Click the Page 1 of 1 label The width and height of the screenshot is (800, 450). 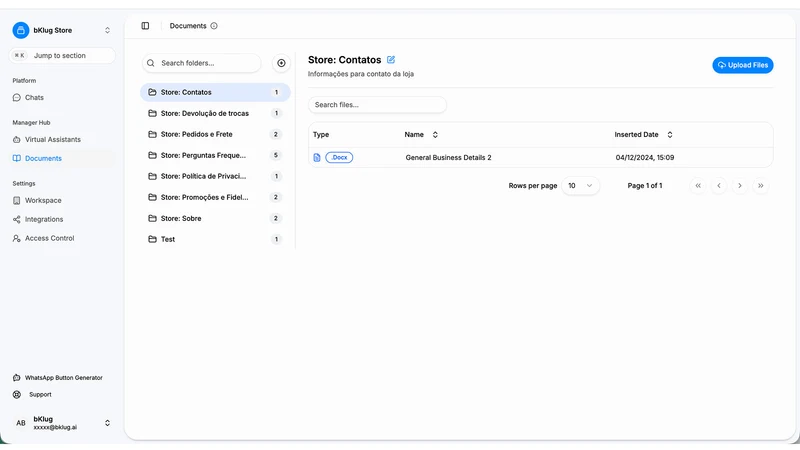(x=645, y=186)
